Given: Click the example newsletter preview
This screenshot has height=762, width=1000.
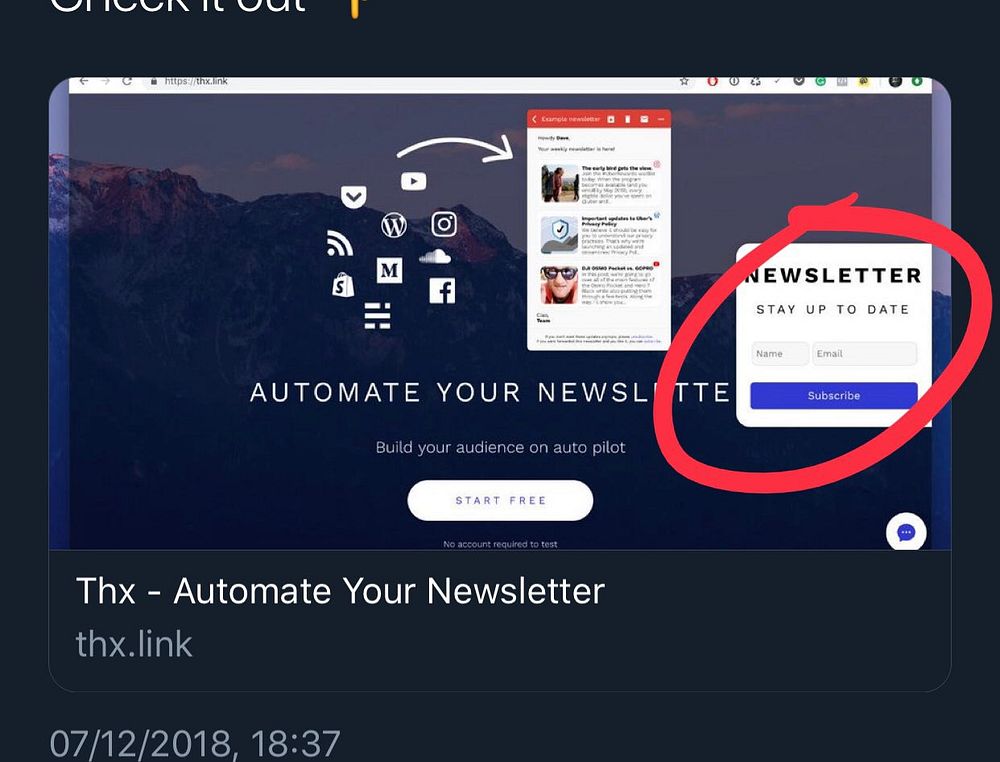Looking at the screenshot, I should pyautogui.click(x=599, y=230).
